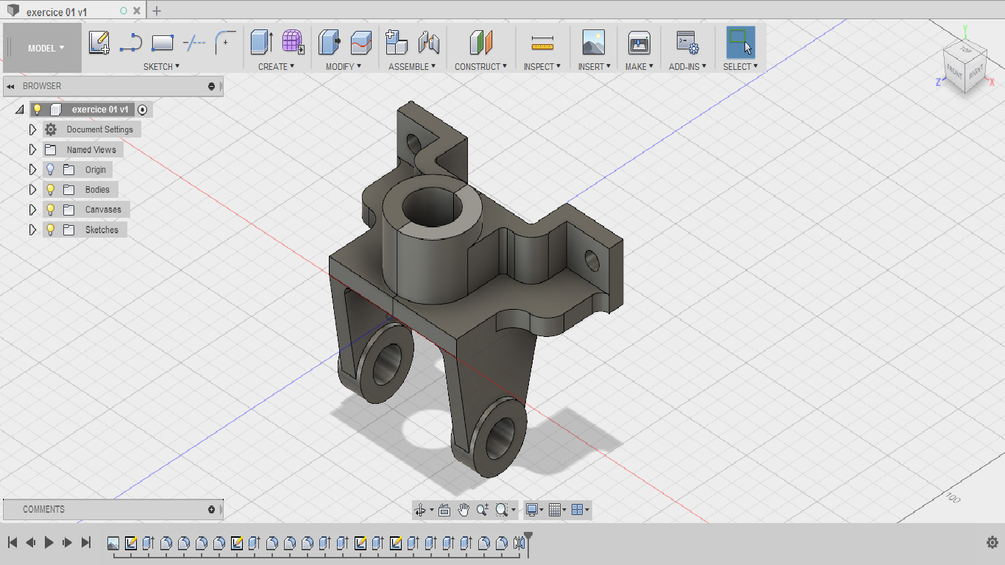Open the CREATE menu
Image resolution: width=1005 pixels, height=565 pixels.
[x=276, y=67]
